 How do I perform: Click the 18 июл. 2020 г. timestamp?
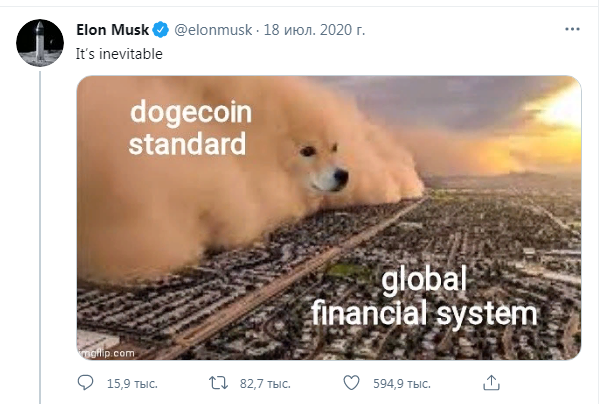pyautogui.click(x=314, y=30)
